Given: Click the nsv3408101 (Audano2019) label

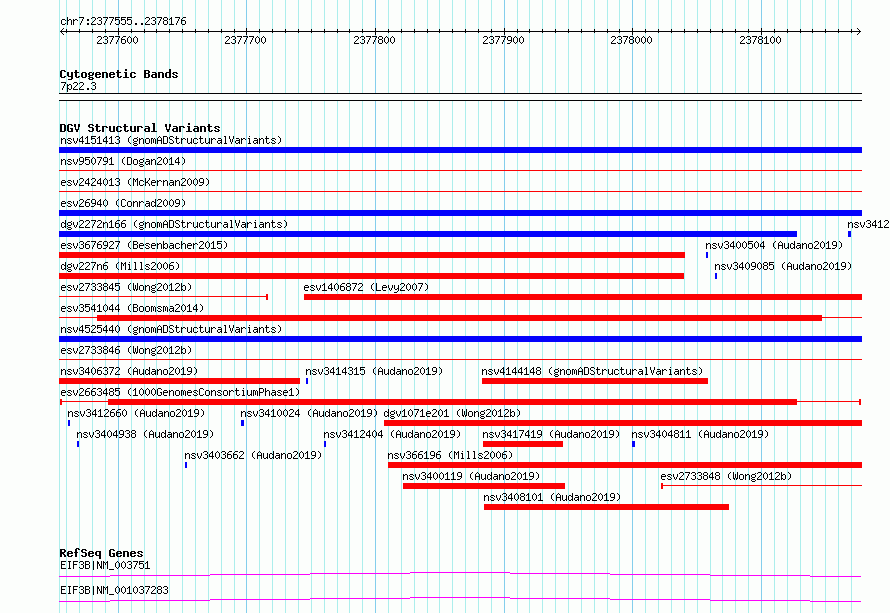Looking at the screenshot, I should (x=552, y=497).
